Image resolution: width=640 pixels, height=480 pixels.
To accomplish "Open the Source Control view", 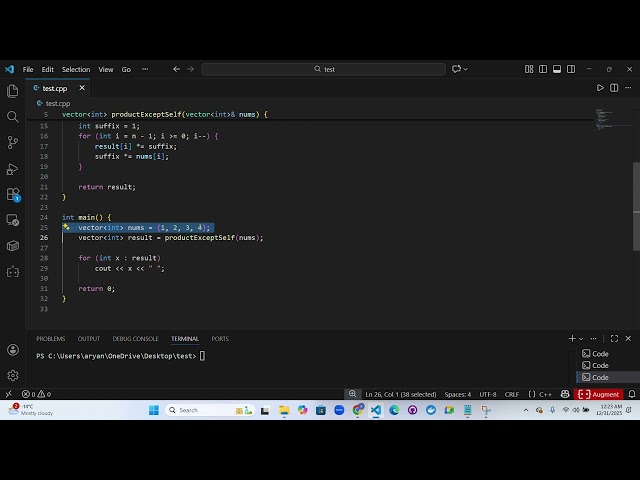I will click(13, 143).
